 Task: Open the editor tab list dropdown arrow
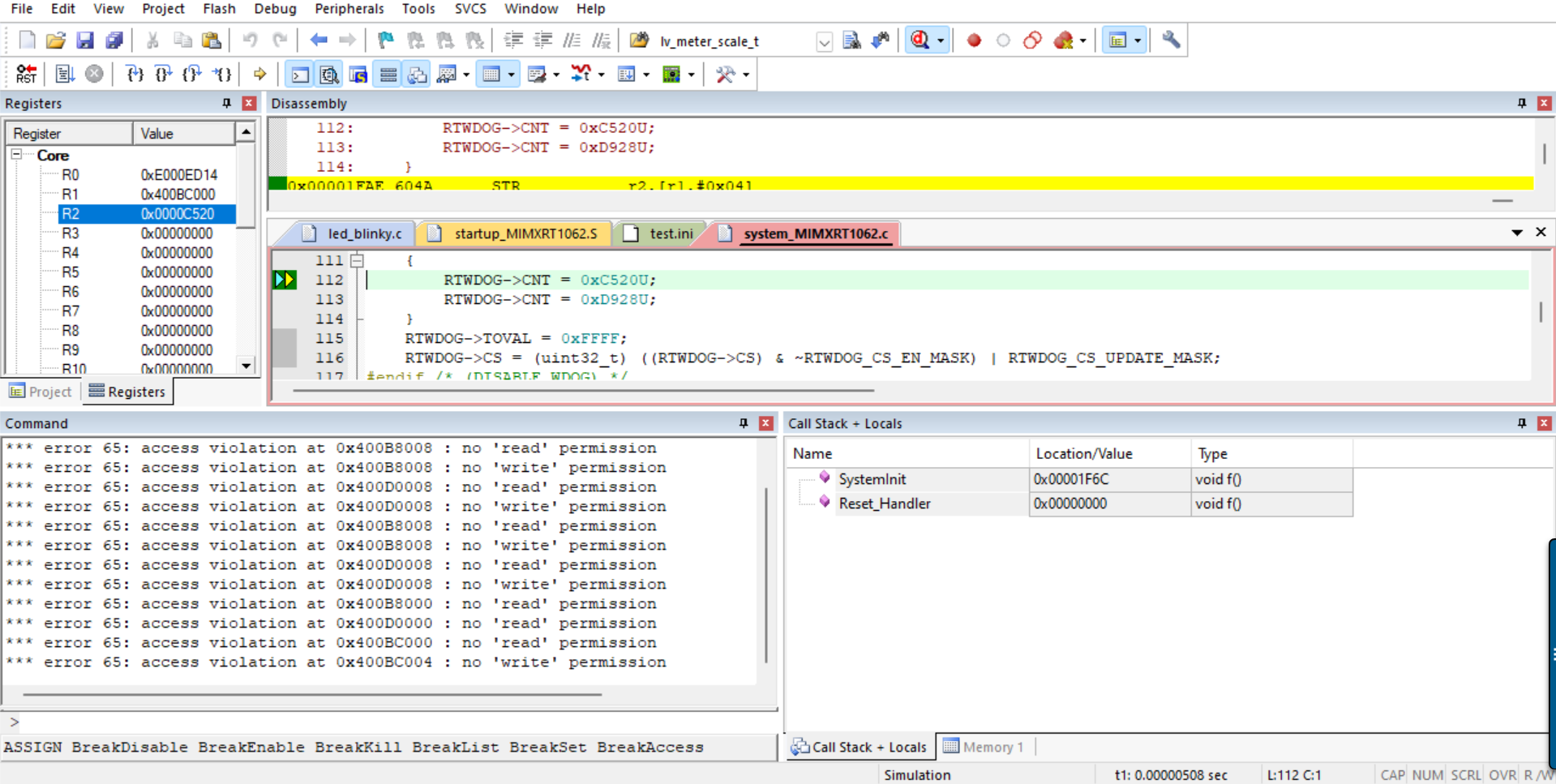[x=1517, y=233]
